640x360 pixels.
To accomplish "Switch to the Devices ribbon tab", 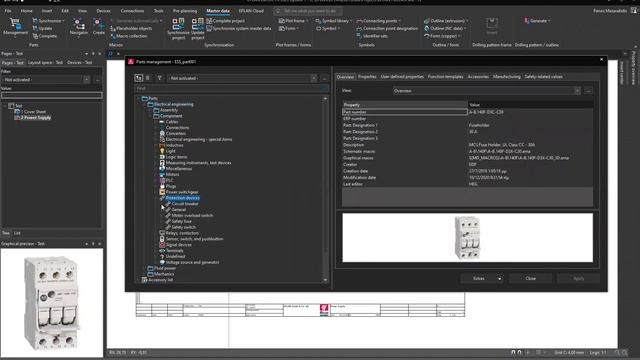I will pyautogui.click(x=103, y=11).
